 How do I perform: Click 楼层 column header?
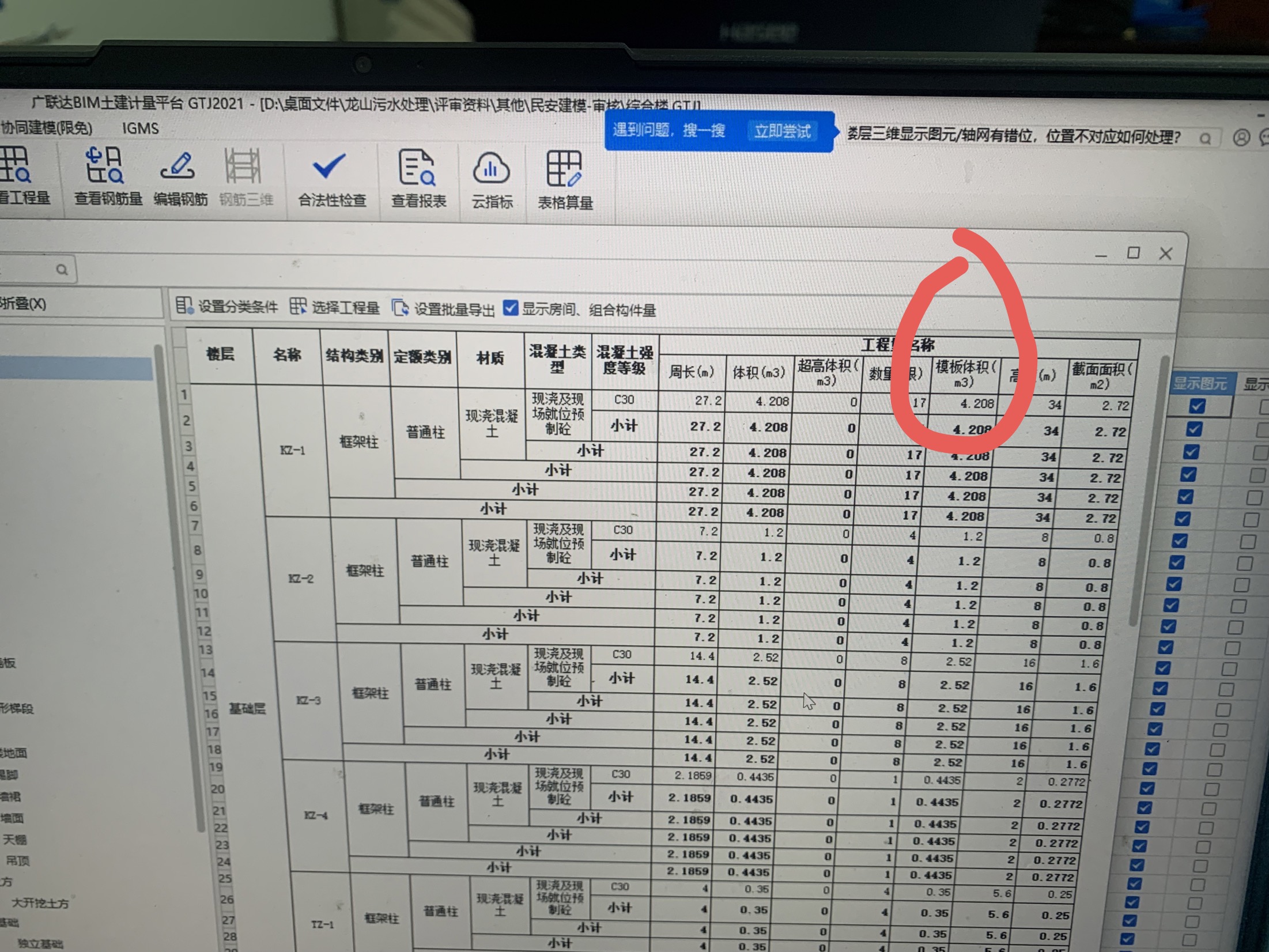click(x=220, y=354)
